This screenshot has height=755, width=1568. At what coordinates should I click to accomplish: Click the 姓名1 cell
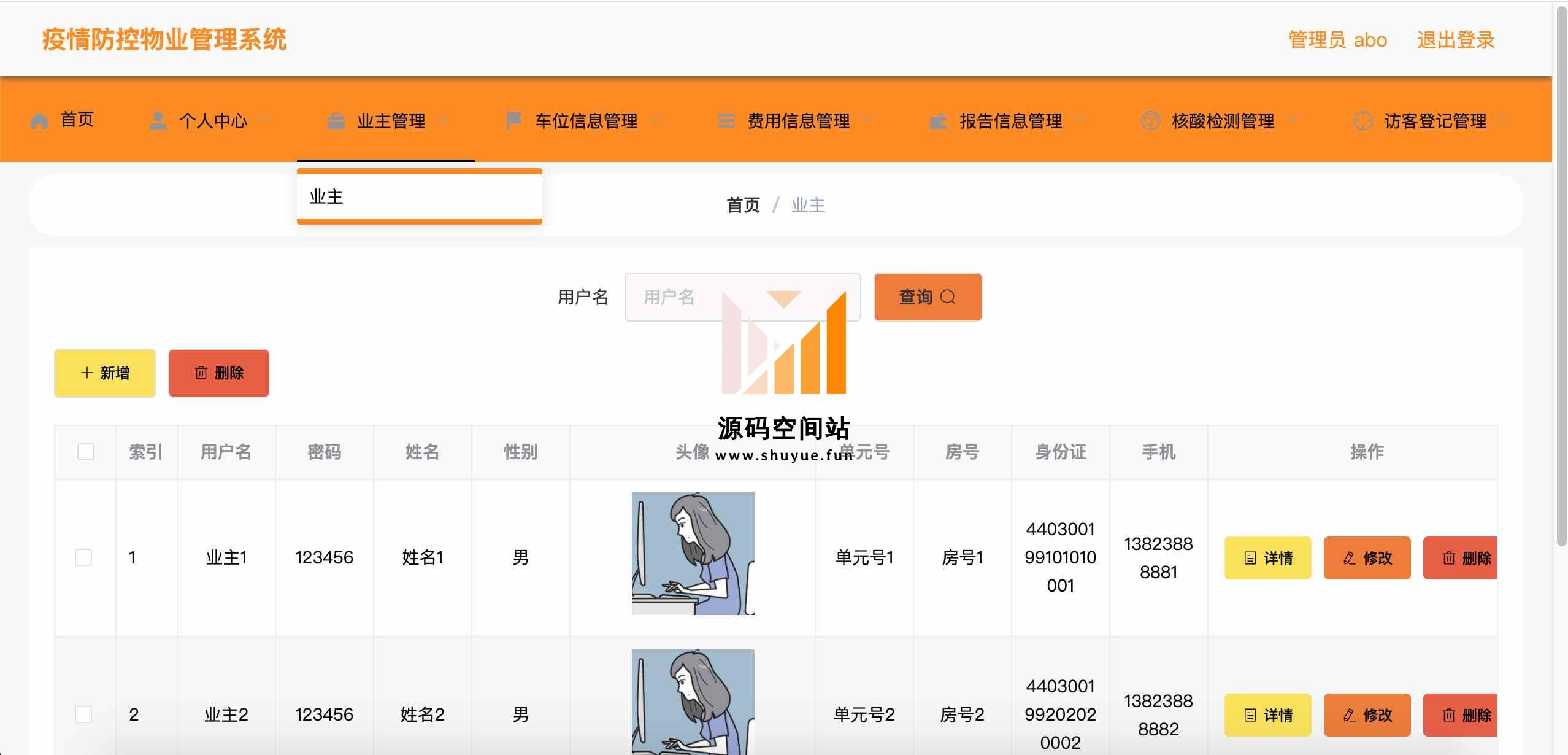coord(422,557)
